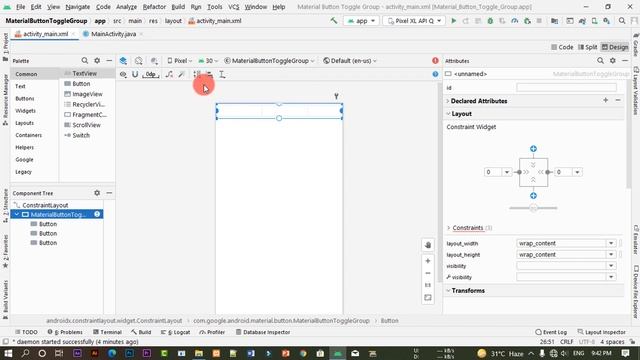Screen dimensions: 640x360
Task: Open the MaterialButtonToggleGroup theme dropdown
Action: (x=269, y=61)
